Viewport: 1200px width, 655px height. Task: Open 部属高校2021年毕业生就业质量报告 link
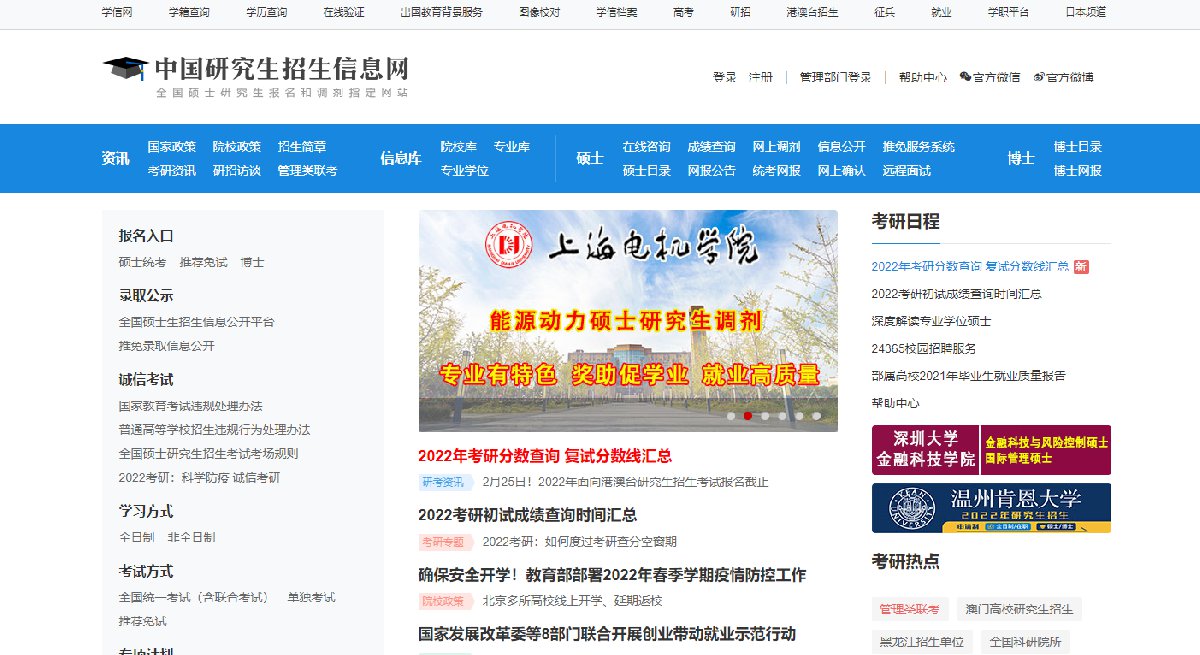click(x=969, y=376)
